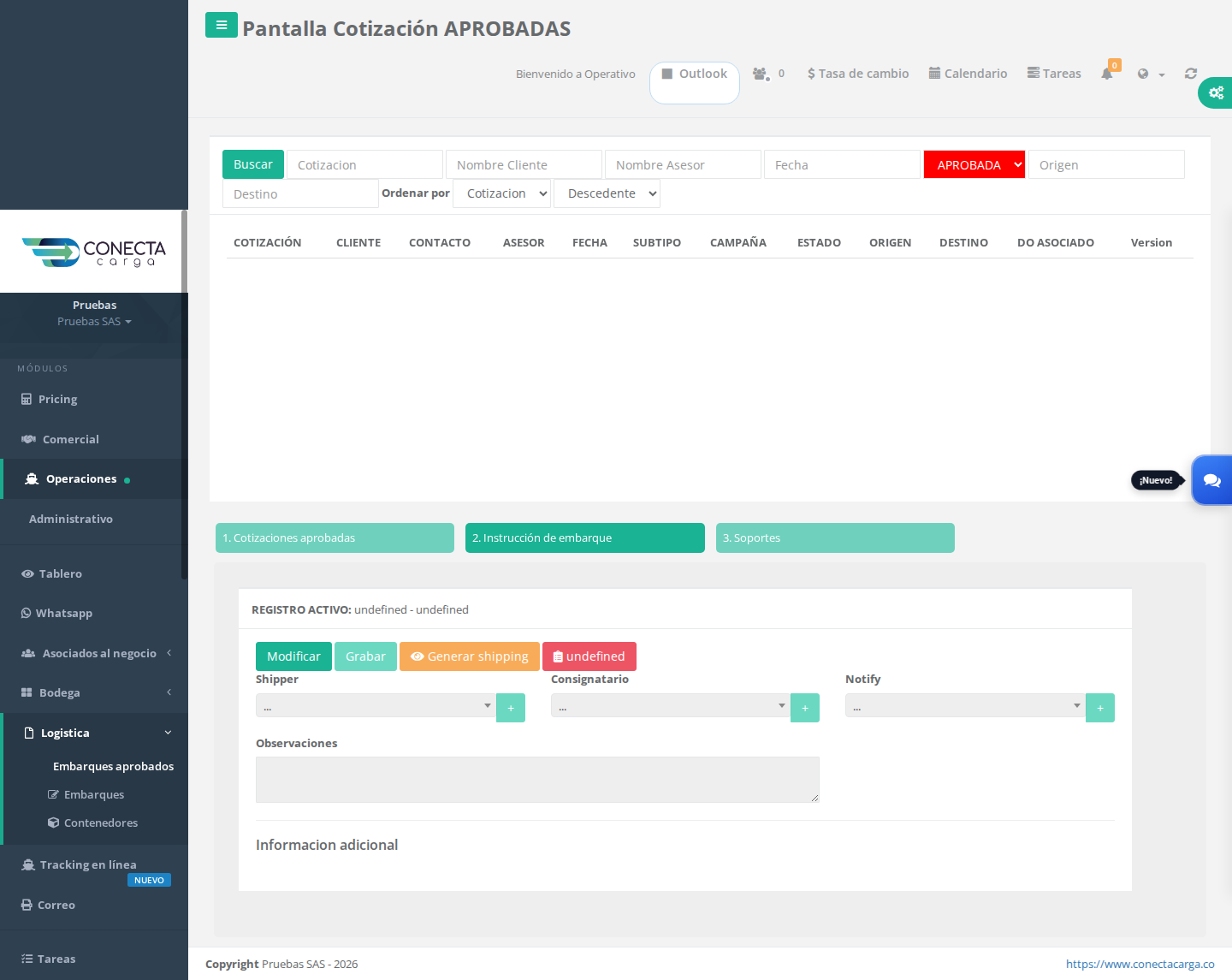The height and width of the screenshot is (980, 1232).
Task: Toggle the sidebar hamburger menu button
Action: (x=222, y=25)
